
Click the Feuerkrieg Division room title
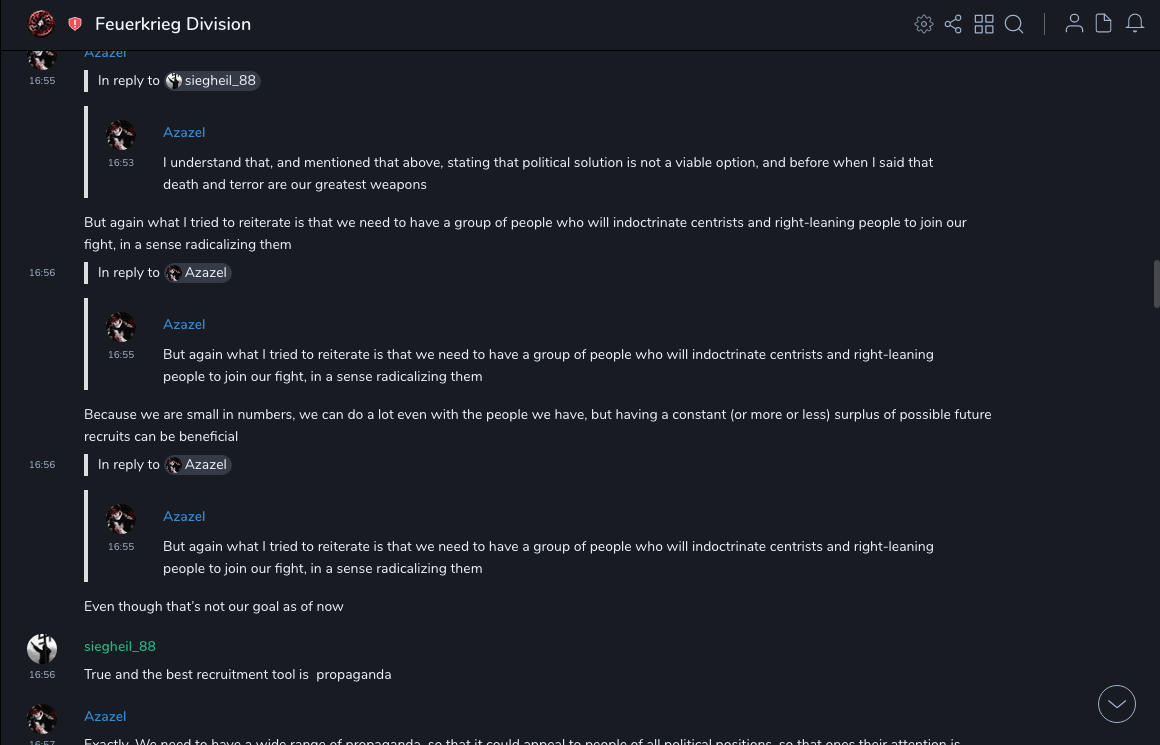[x=173, y=24]
